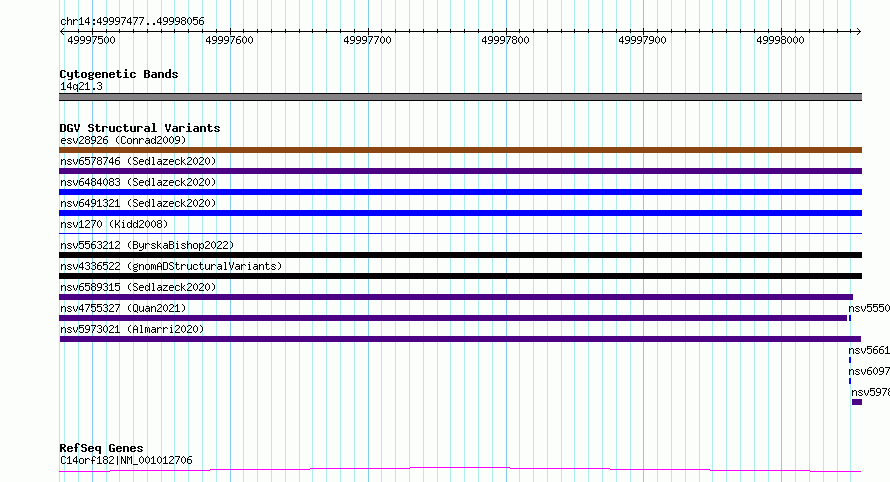Click ruler position 49997500

point(91,40)
